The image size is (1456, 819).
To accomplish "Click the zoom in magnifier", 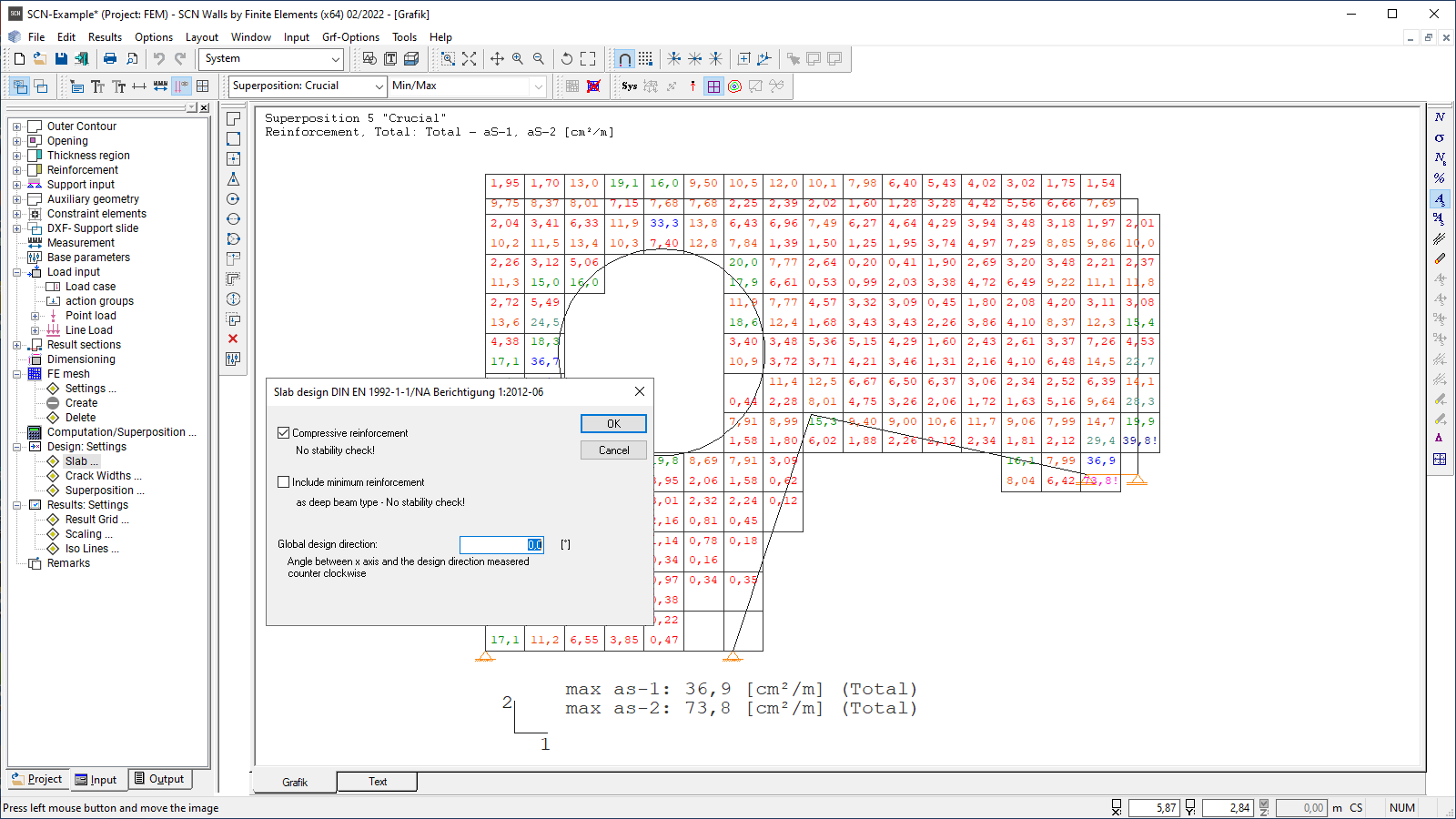I will tap(518, 58).
